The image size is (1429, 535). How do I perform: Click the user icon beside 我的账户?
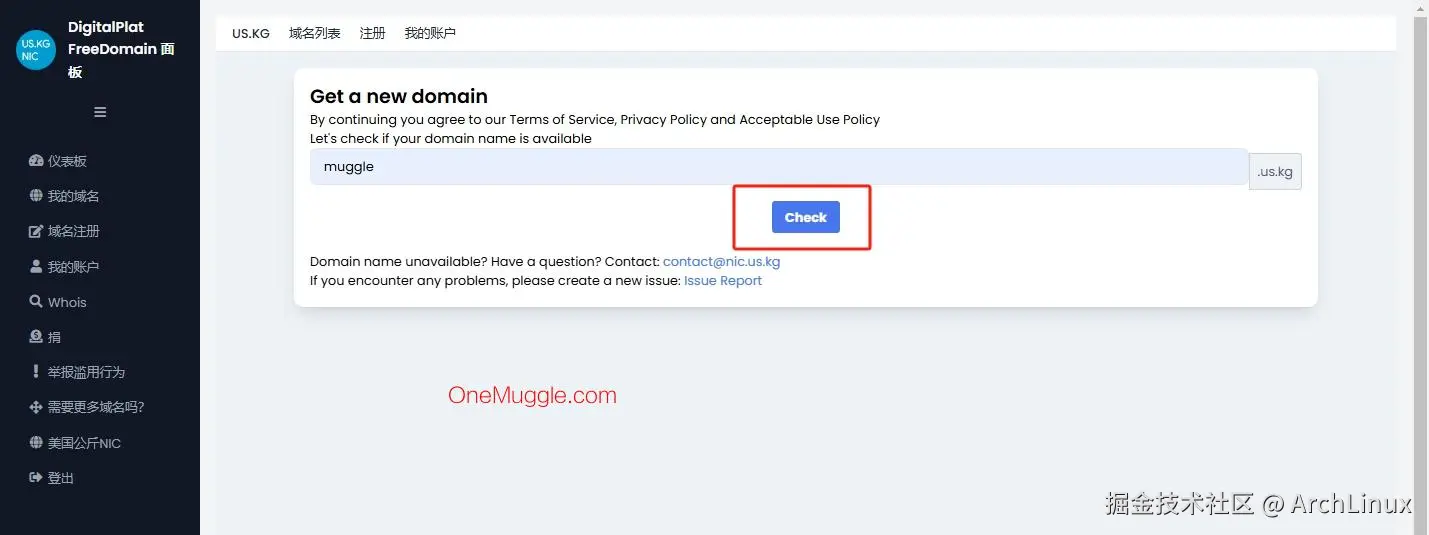(37, 267)
